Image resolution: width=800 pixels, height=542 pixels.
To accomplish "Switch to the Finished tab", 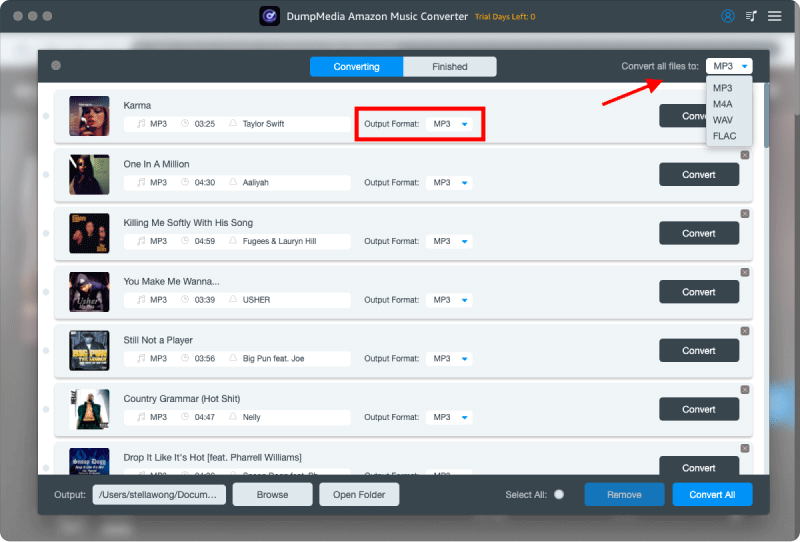I will tap(449, 67).
